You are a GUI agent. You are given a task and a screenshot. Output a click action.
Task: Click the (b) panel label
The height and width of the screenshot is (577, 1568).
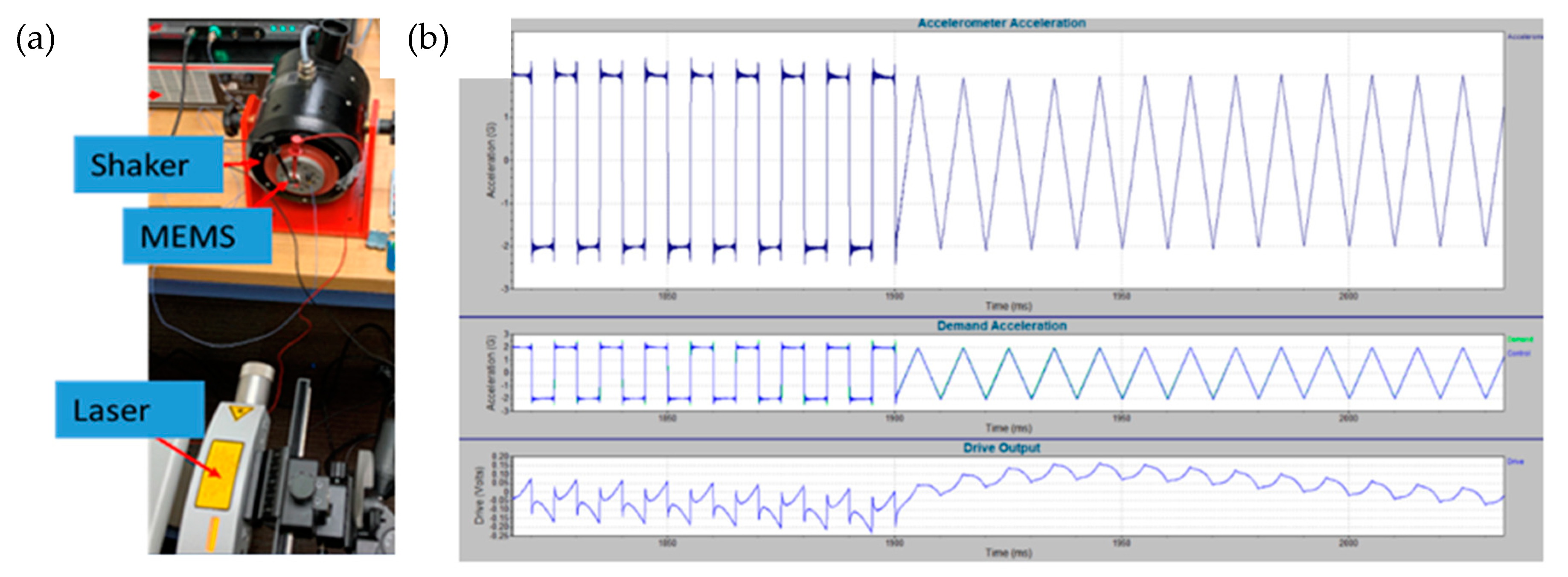tap(428, 40)
